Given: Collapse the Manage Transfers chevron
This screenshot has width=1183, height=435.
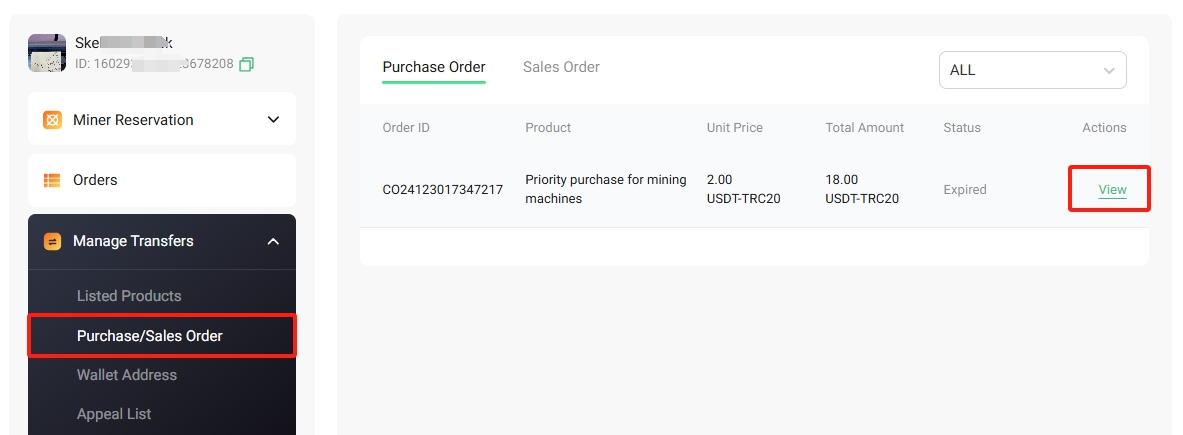Looking at the screenshot, I should pos(274,241).
